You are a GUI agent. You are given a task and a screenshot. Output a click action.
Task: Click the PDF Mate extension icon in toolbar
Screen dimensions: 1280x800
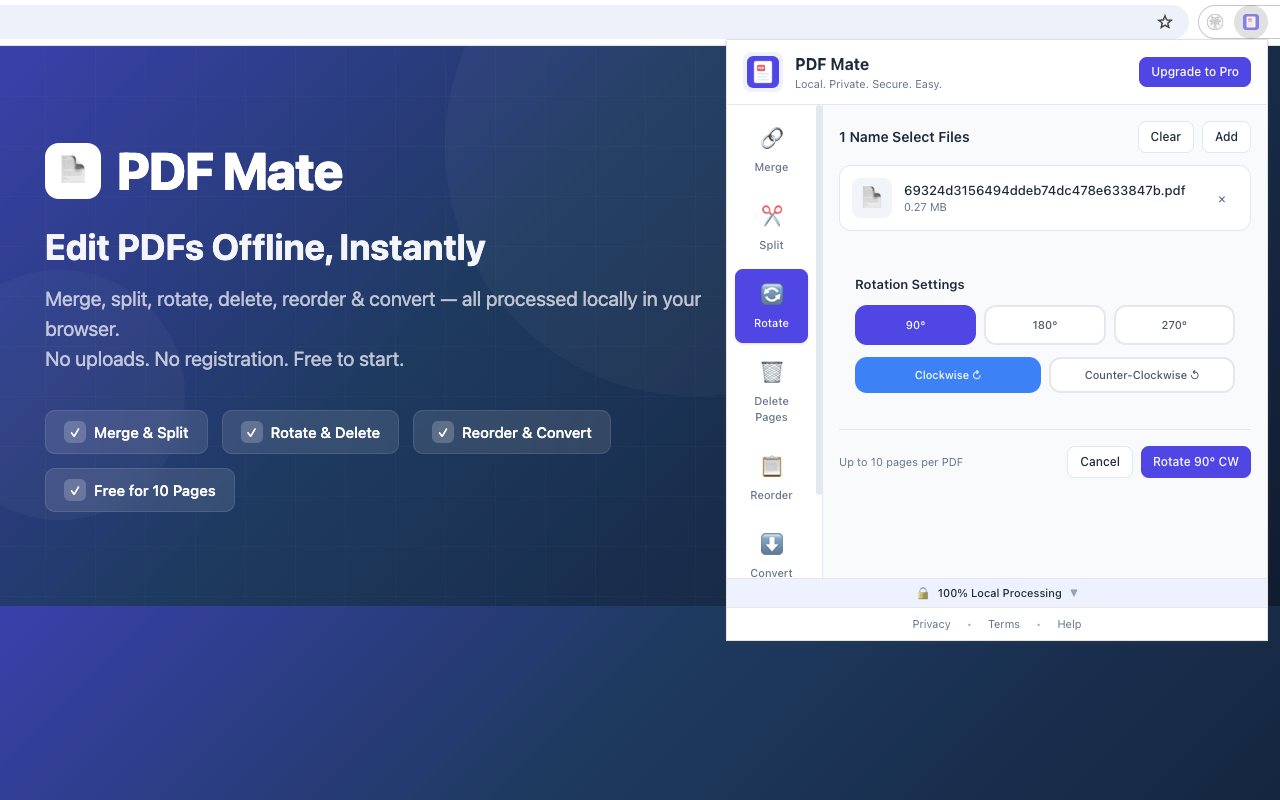[1251, 22]
